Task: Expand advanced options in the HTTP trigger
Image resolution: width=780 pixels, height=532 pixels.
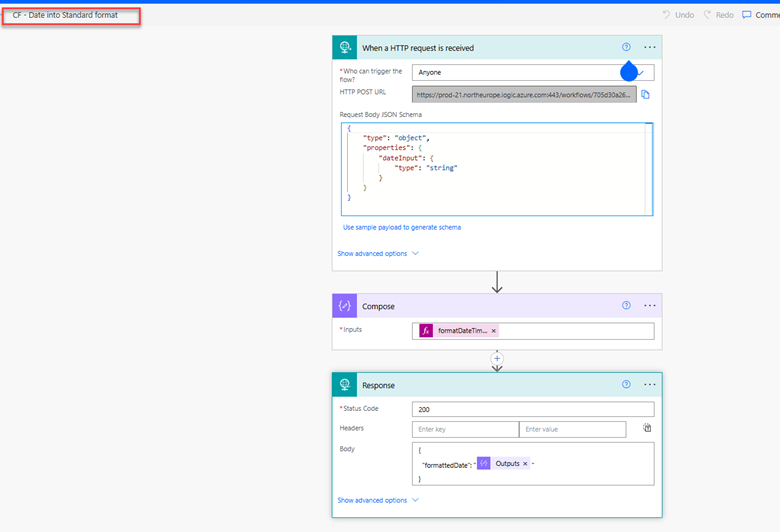Action: coord(378,253)
